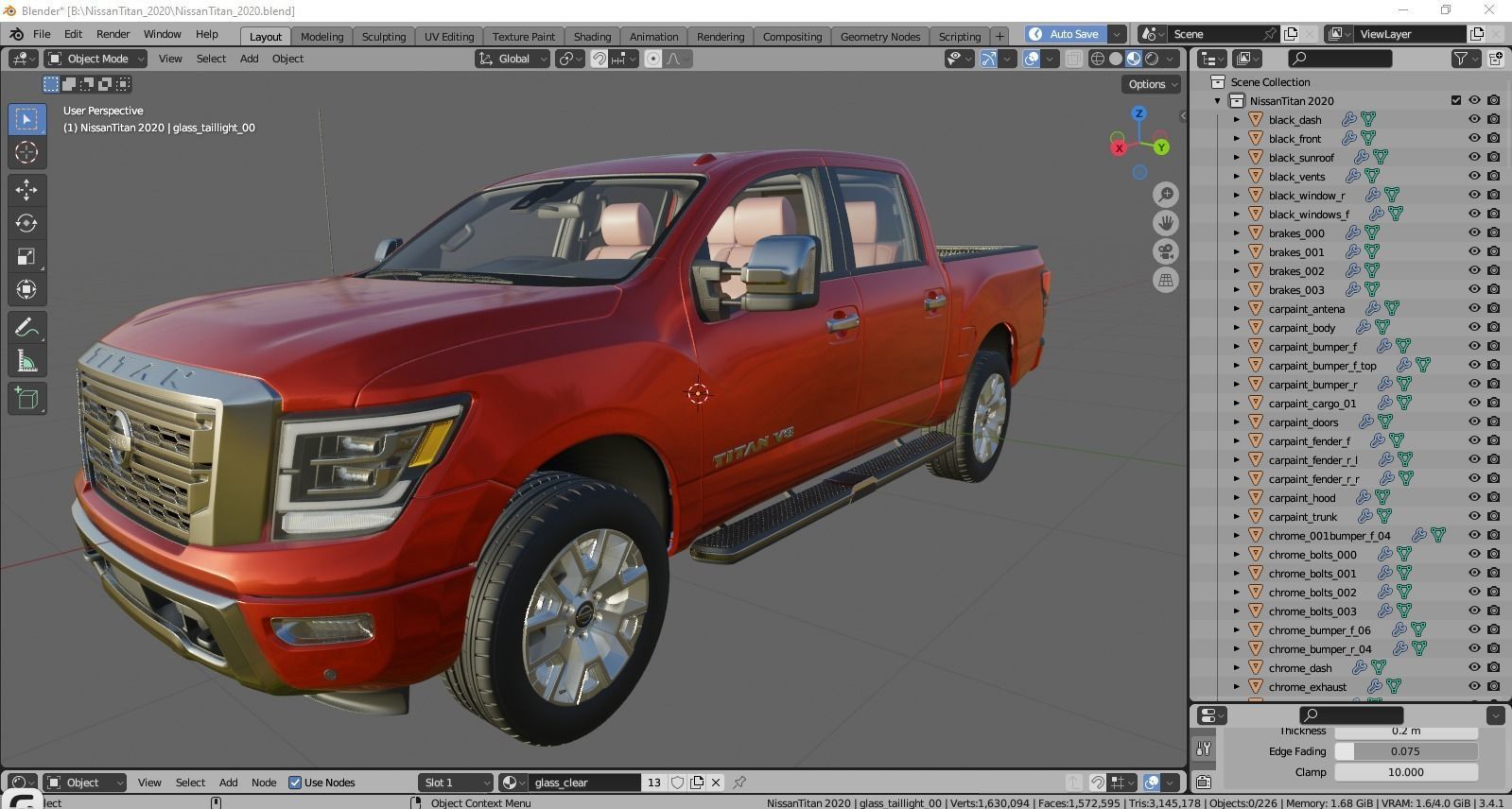The width and height of the screenshot is (1512, 809).
Task: Adjust the Clamp value field
Action: tap(1405, 772)
